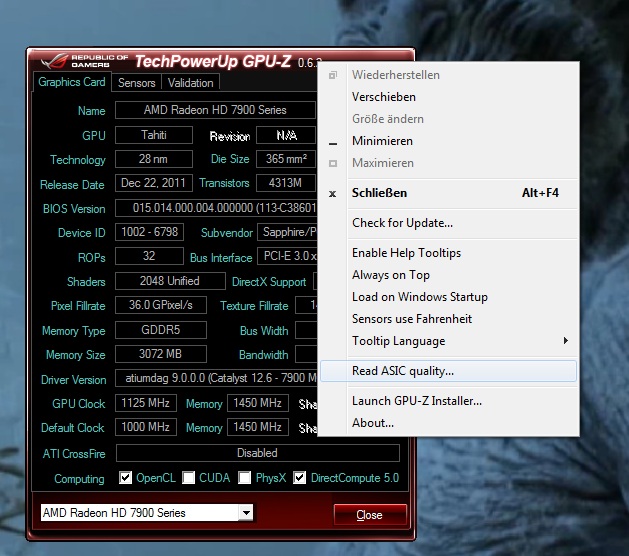This screenshot has height=556, width=629.
Task: Click the Memory Type field GDDR5
Action: click(x=161, y=330)
